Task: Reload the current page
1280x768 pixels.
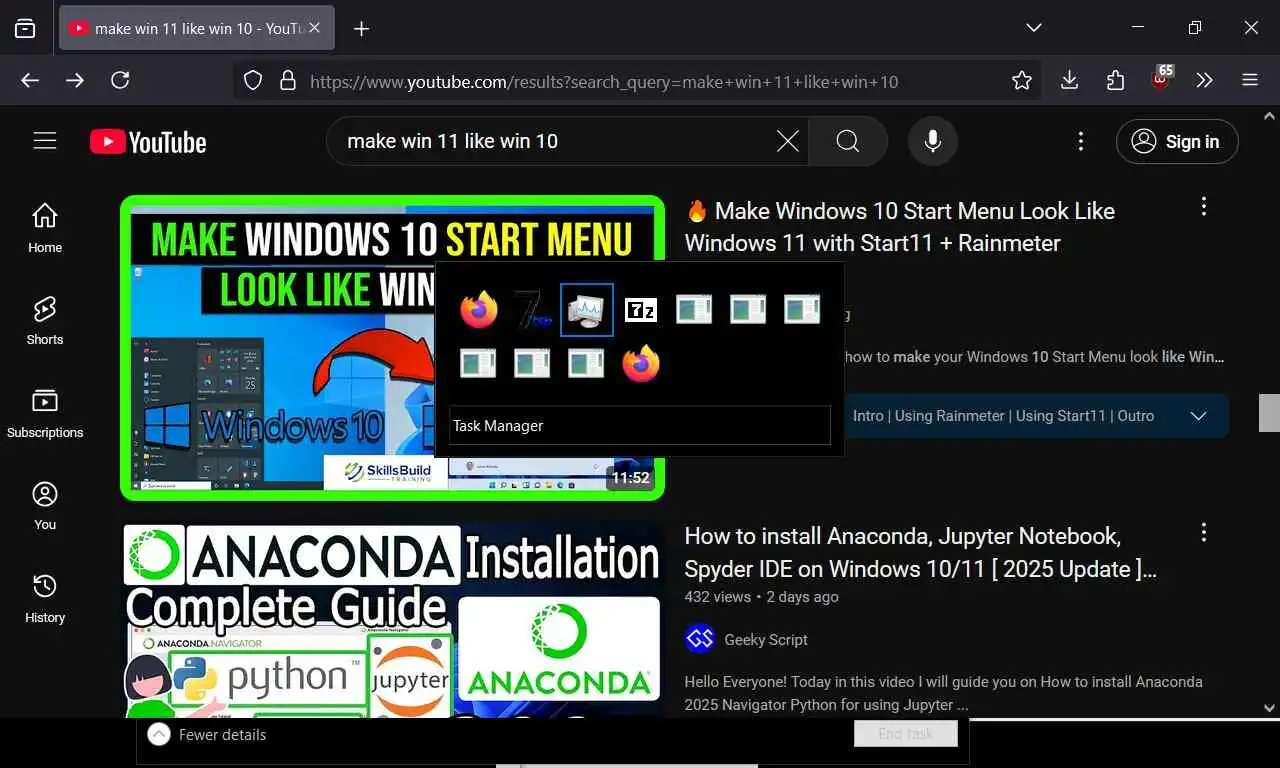Action: point(120,80)
